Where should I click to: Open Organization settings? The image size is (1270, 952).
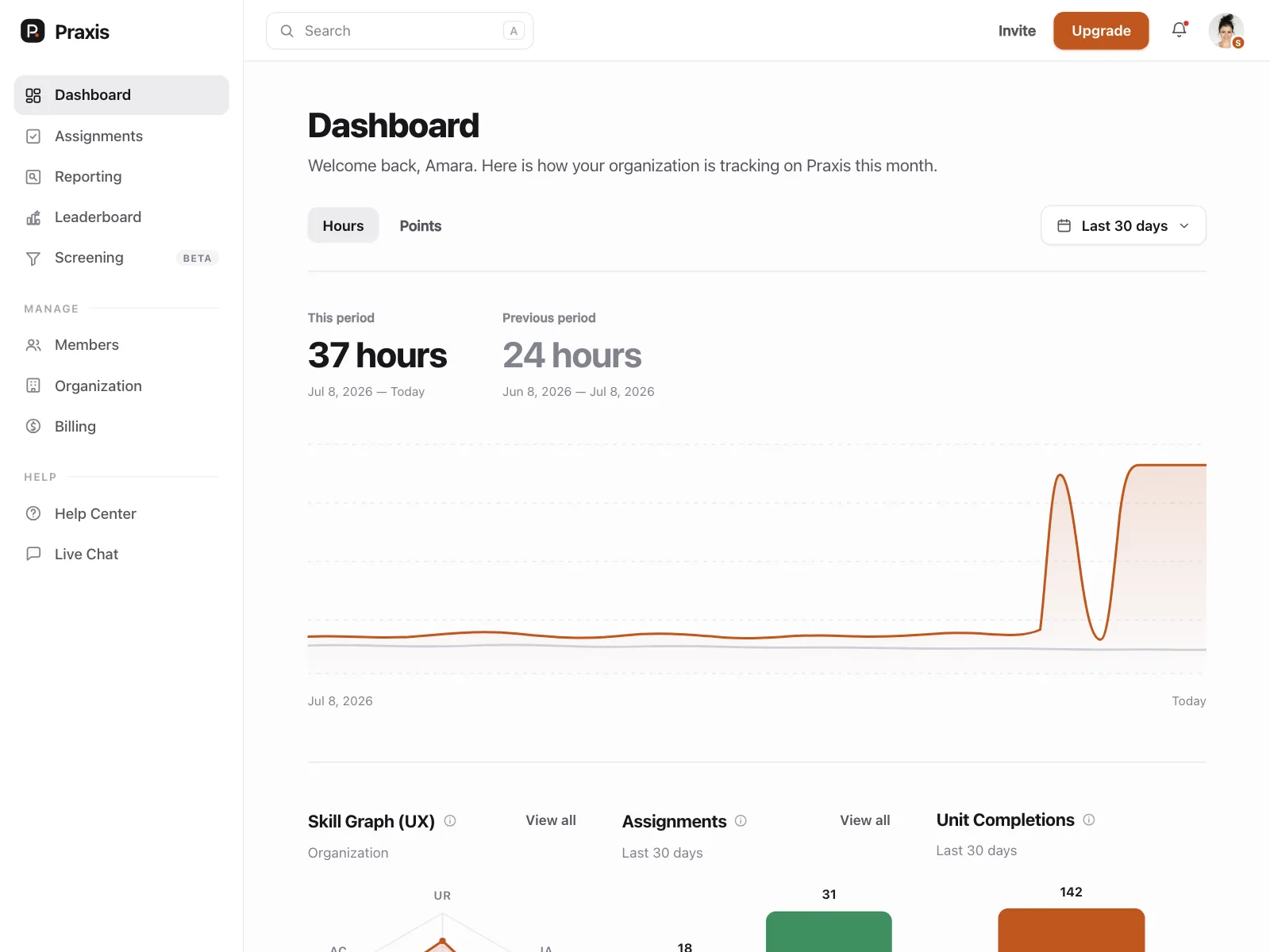point(121,386)
